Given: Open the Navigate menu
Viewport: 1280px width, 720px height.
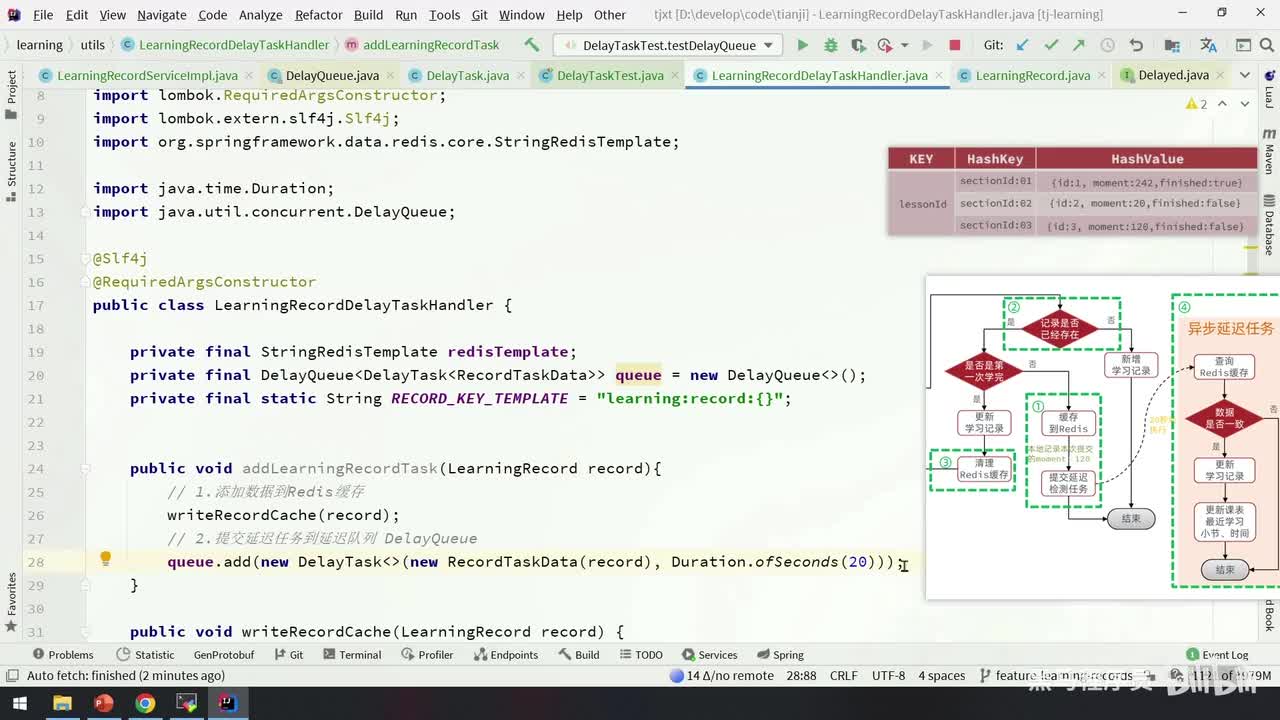Looking at the screenshot, I should (161, 15).
